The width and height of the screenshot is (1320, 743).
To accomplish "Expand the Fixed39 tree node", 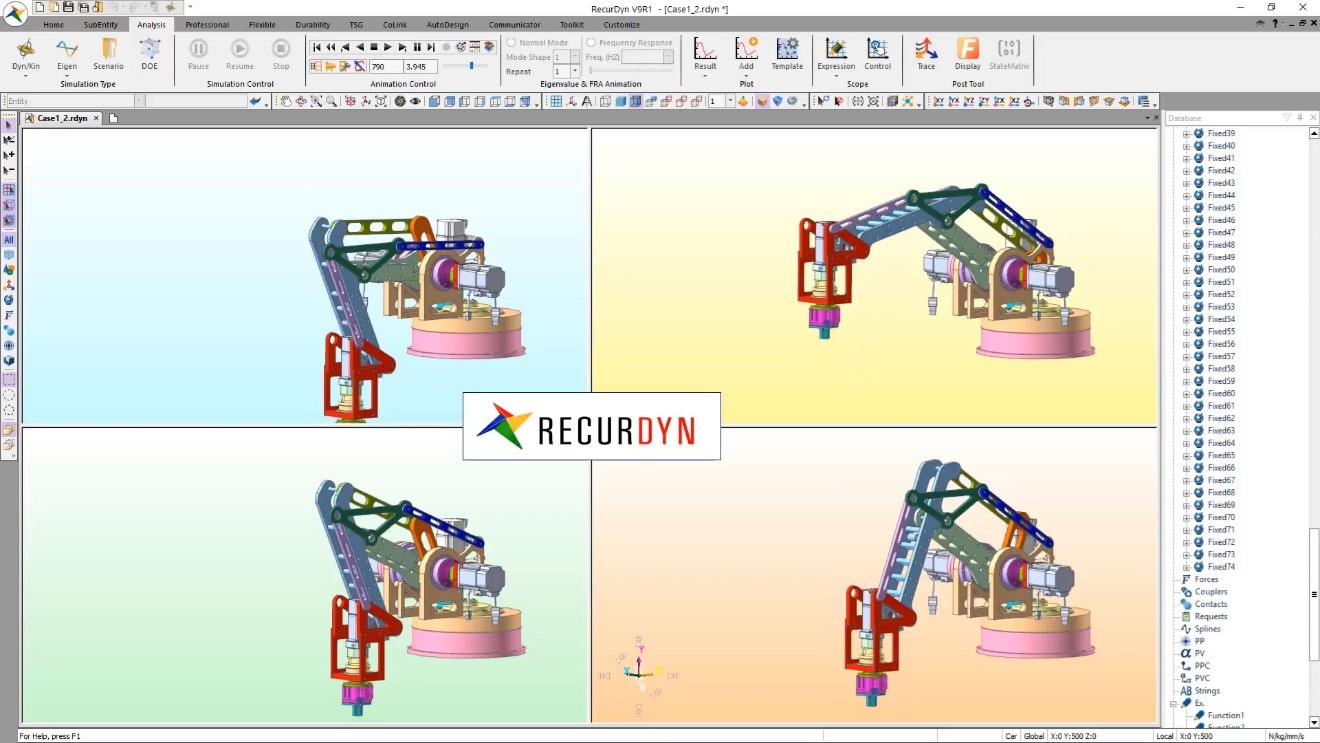I will tap(1186, 134).
